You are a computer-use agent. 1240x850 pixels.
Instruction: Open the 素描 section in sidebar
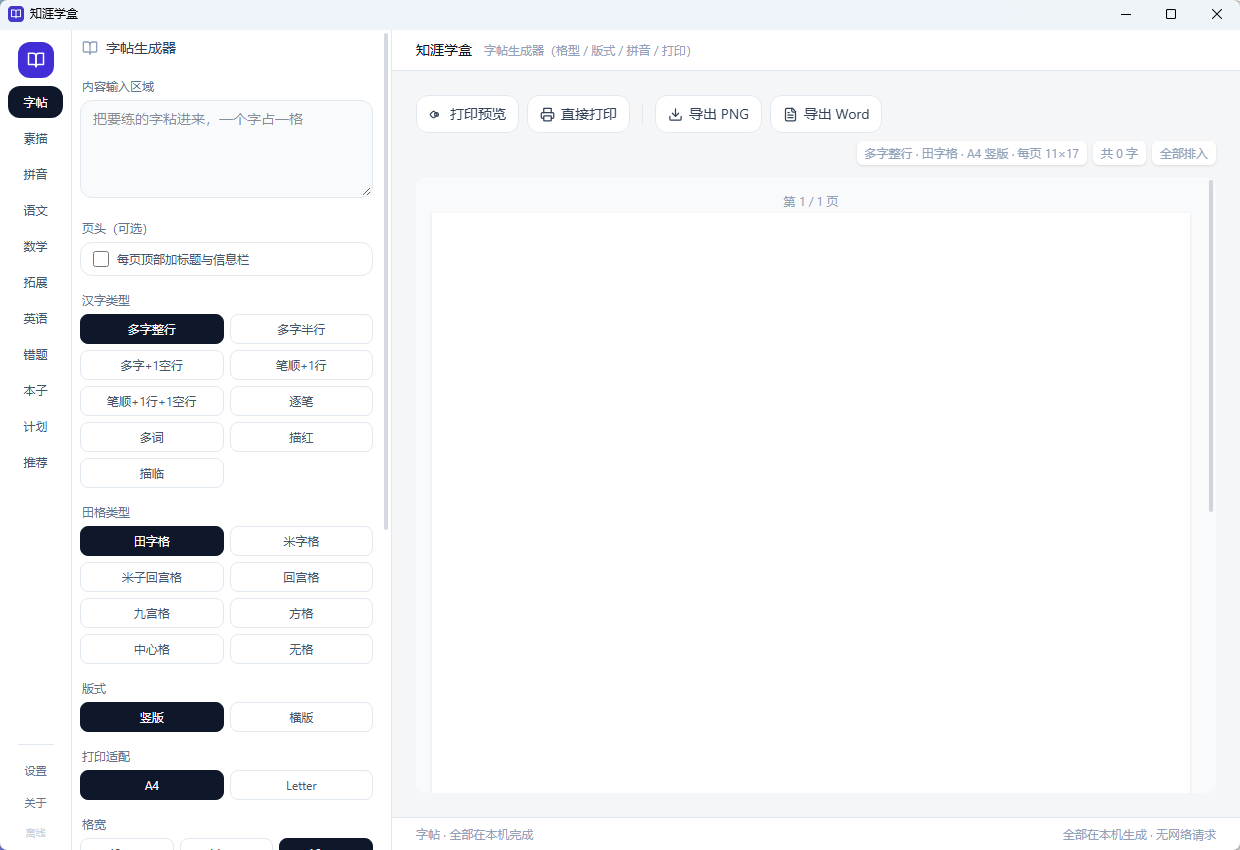tap(35, 138)
